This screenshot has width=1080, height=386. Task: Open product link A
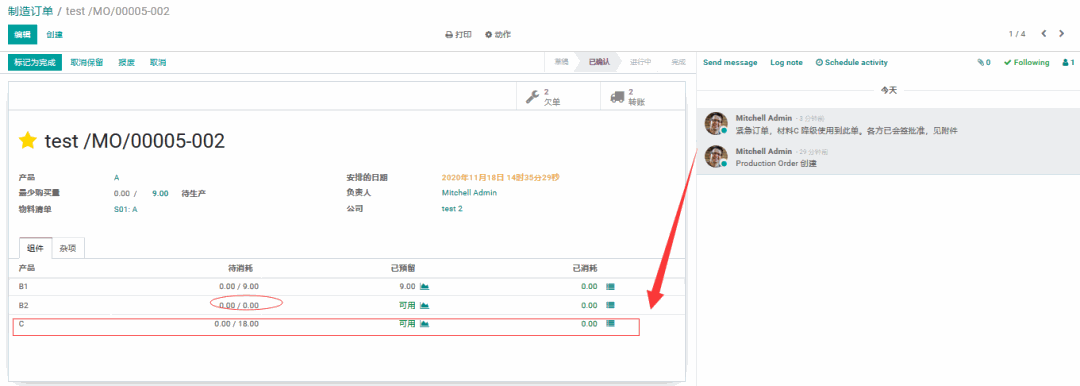click(x=116, y=178)
